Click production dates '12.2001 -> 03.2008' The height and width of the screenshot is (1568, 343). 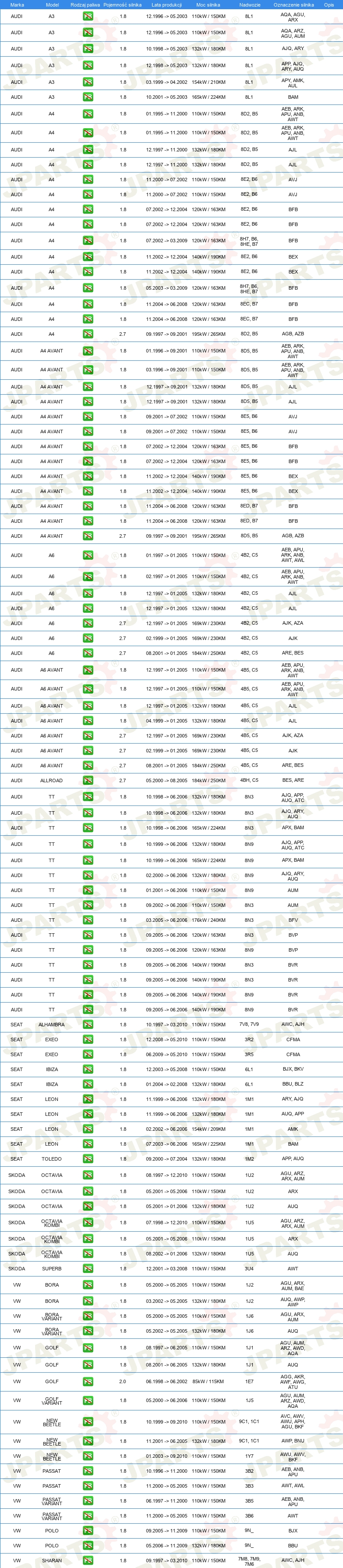click(167, 1269)
